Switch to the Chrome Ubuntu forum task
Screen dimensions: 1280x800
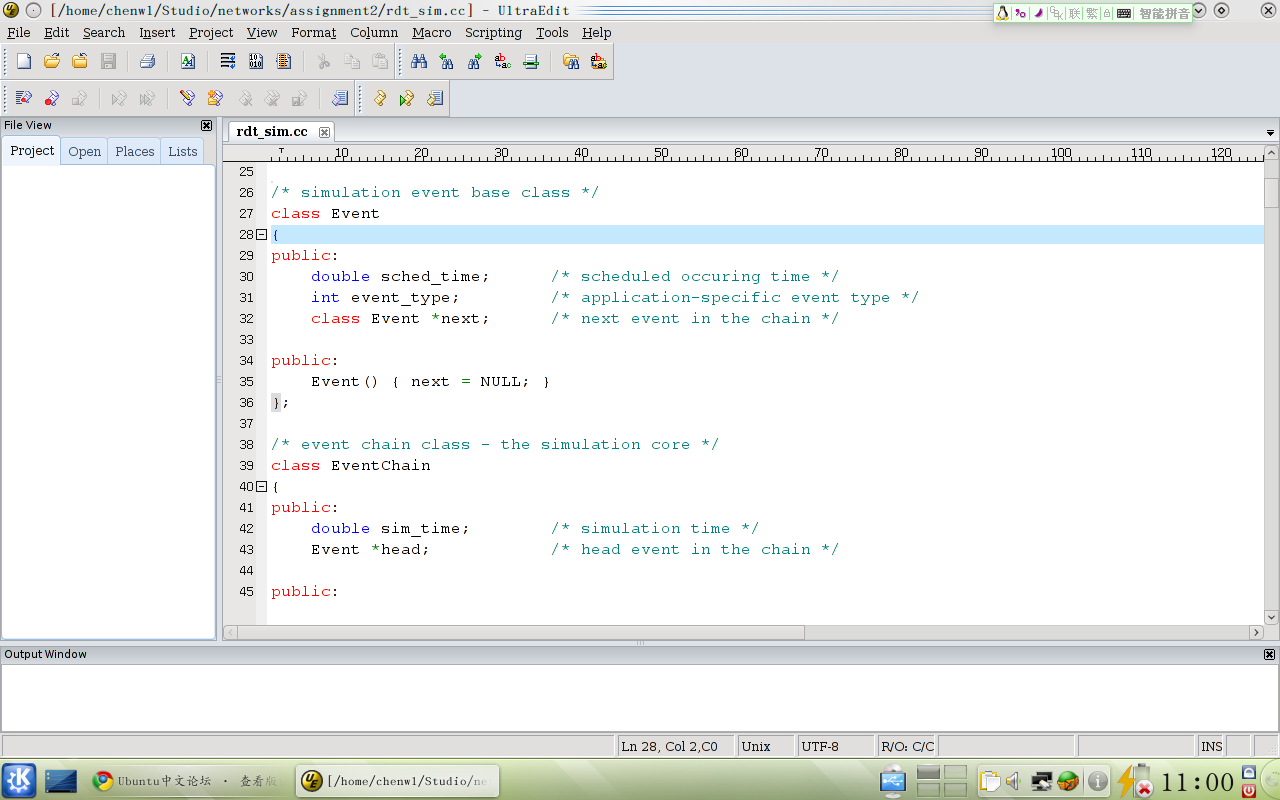point(186,781)
